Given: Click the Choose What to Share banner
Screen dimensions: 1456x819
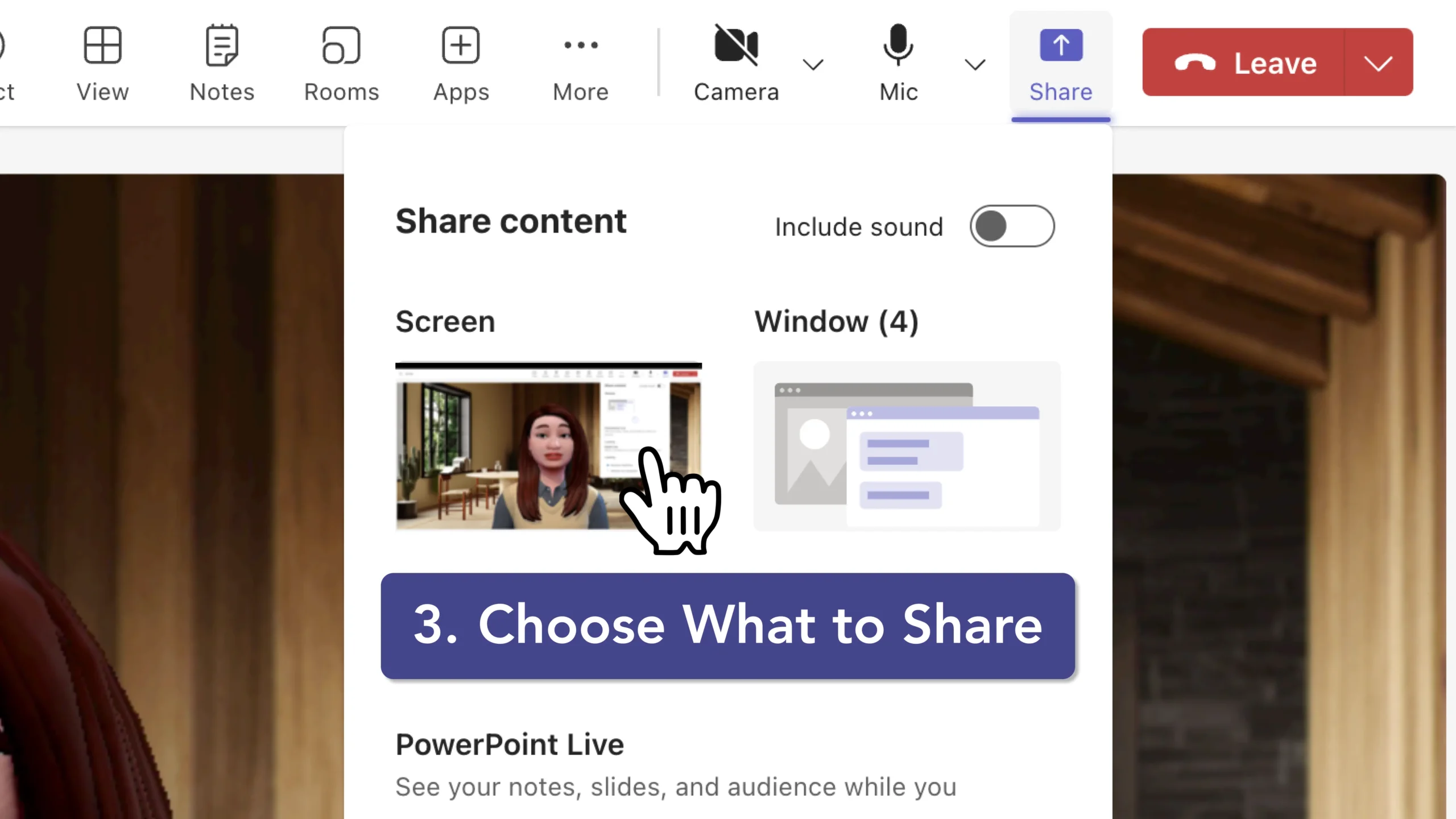Looking at the screenshot, I should click(727, 626).
